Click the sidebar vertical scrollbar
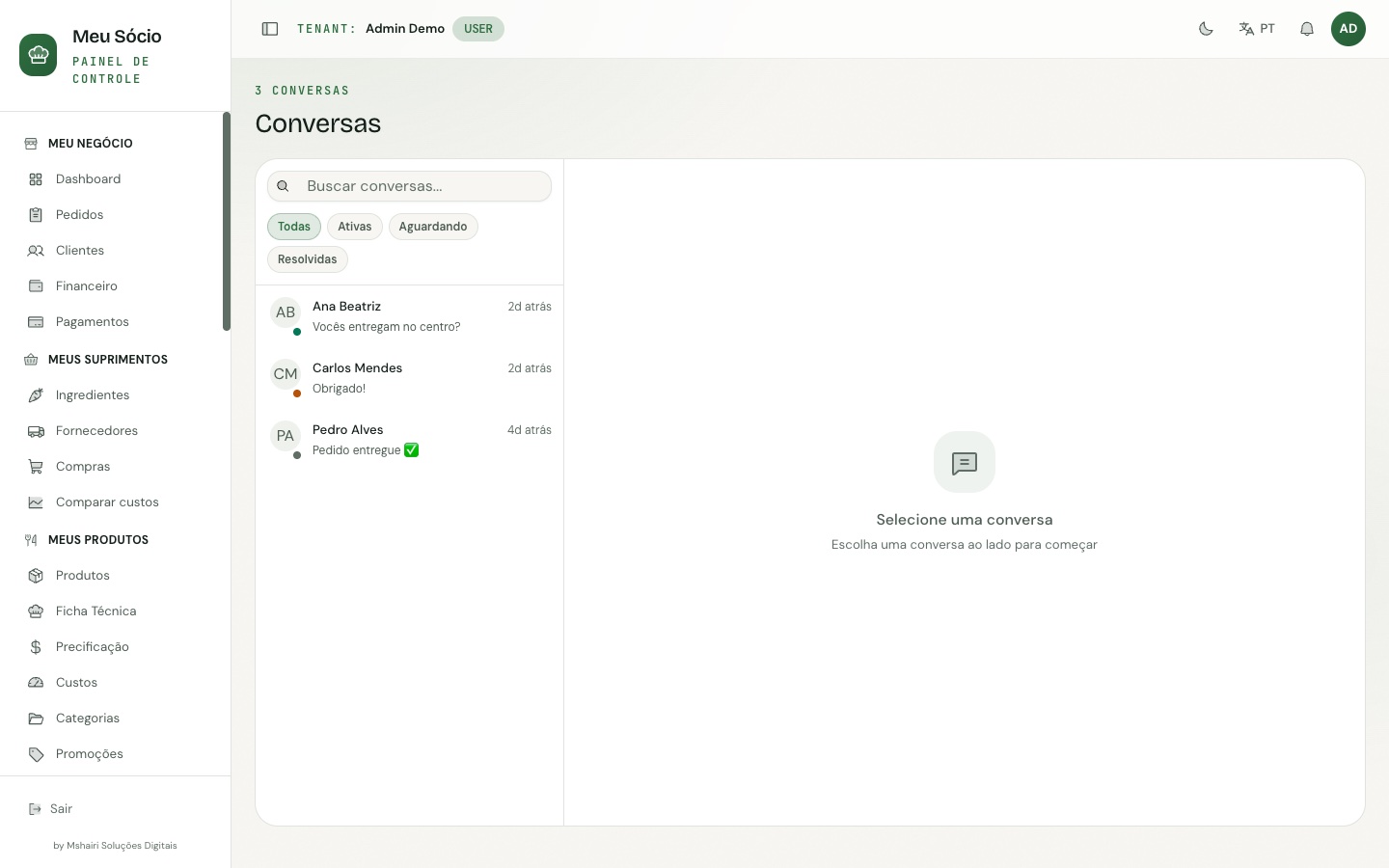 click(x=227, y=222)
